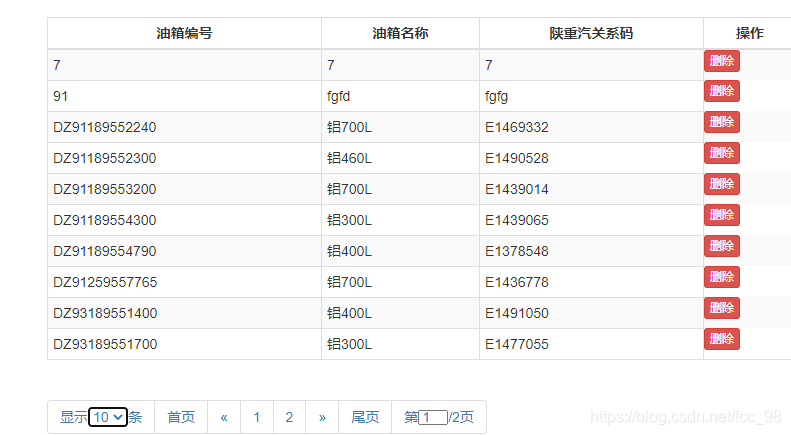Click the previous page « arrow
The image size is (791, 435).
point(224,417)
